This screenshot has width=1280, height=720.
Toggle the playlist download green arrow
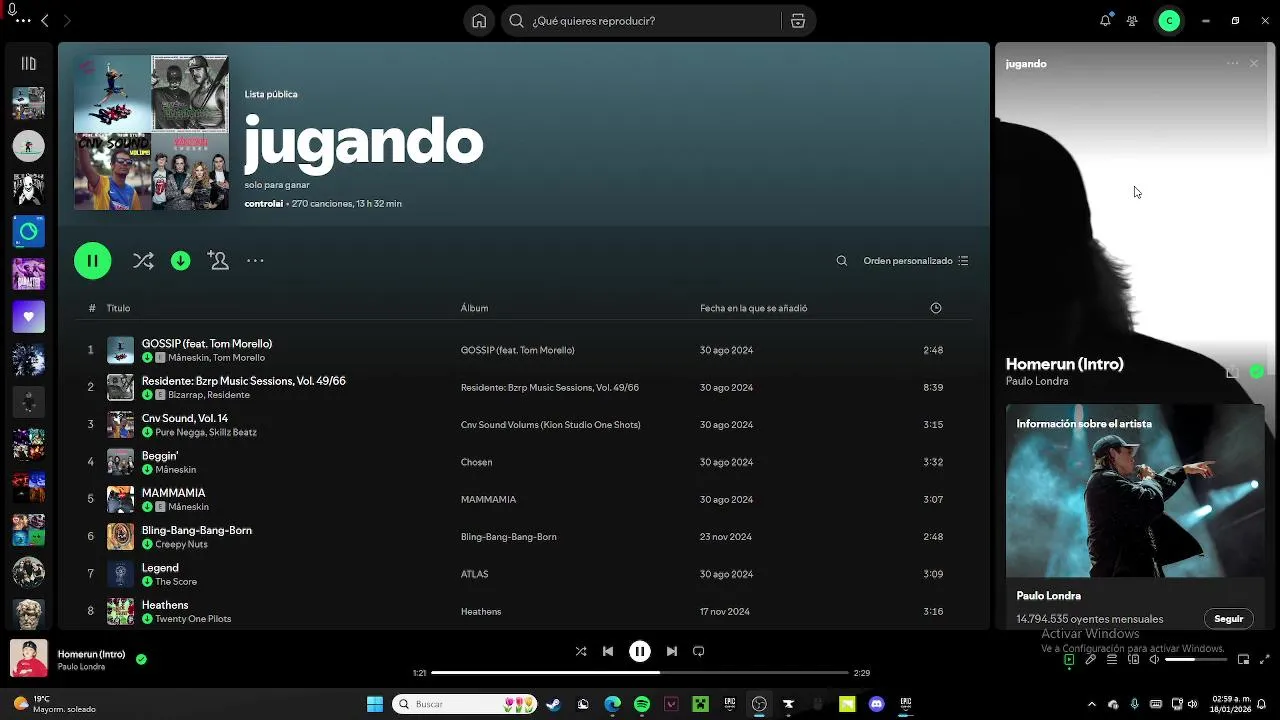181,261
